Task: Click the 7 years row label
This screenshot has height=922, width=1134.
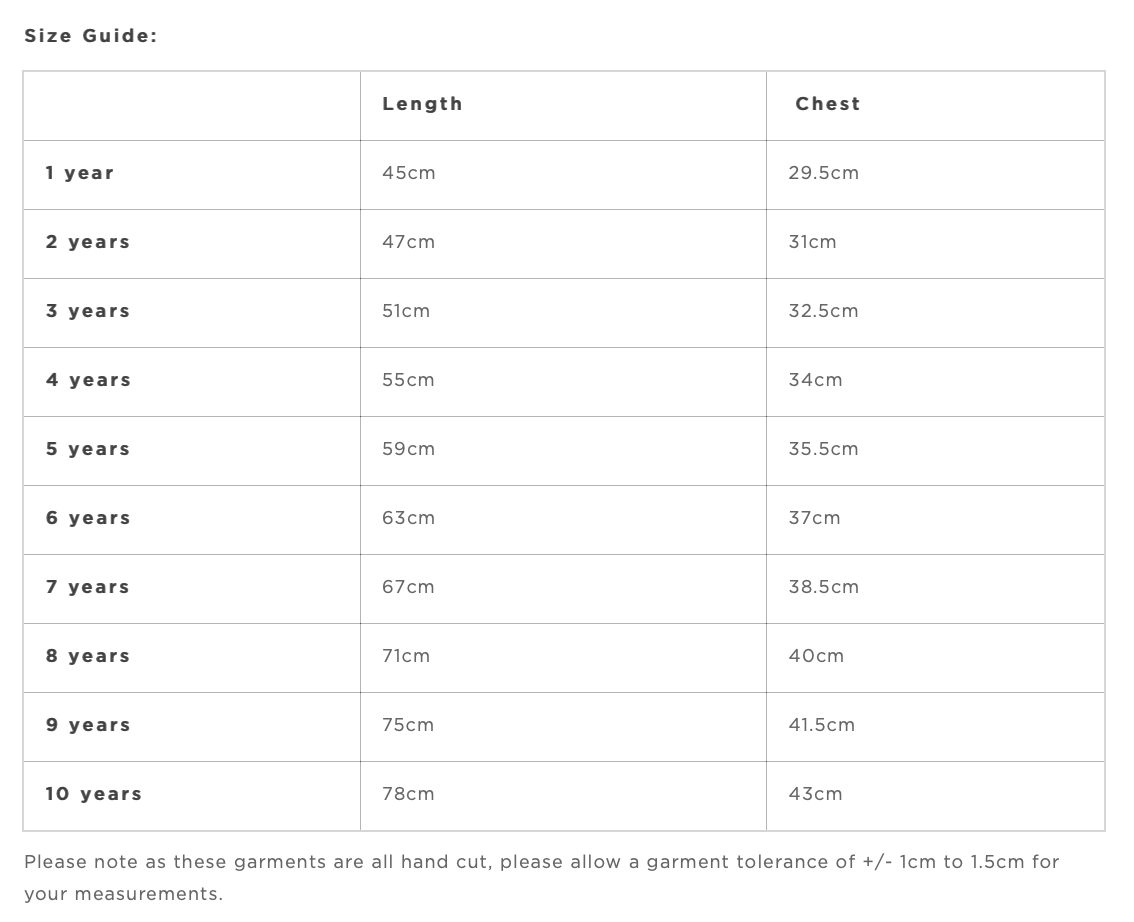Action: (88, 587)
